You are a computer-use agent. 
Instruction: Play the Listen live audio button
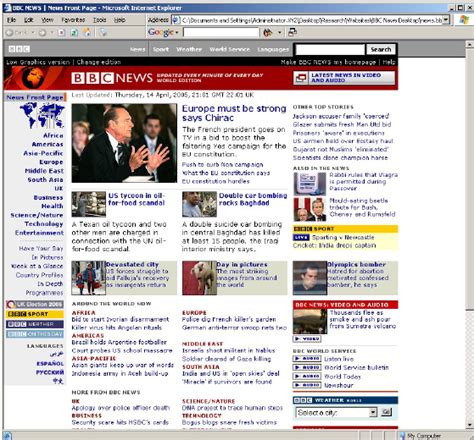coord(307,359)
